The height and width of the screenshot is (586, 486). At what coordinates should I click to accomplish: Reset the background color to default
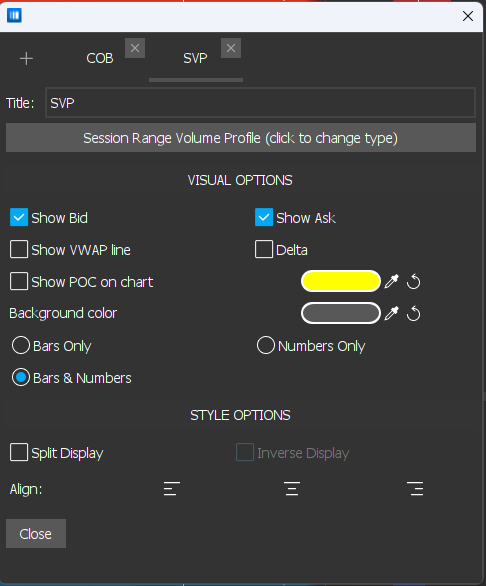pos(413,313)
